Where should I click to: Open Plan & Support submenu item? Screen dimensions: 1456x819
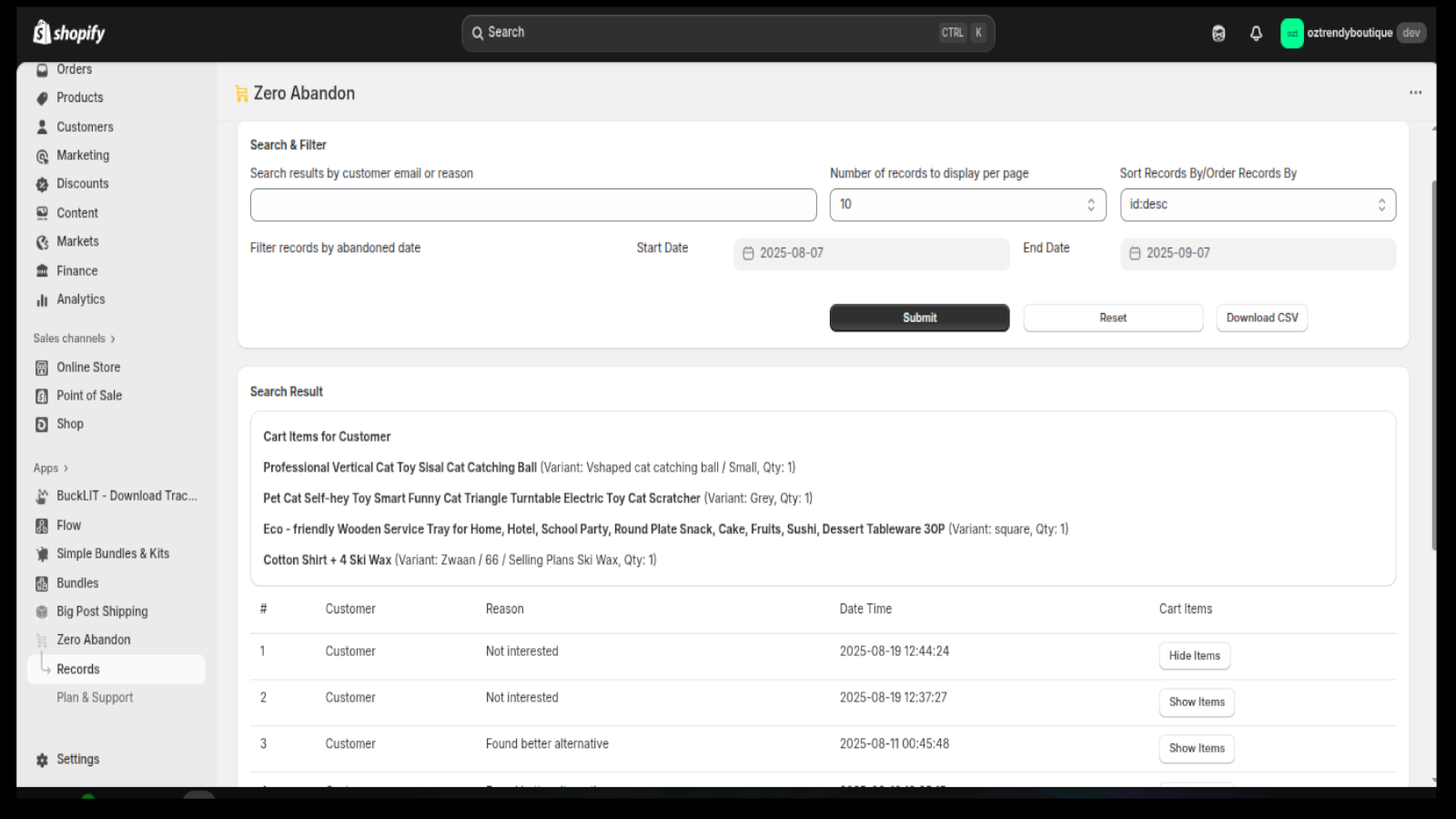pos(95,698)
